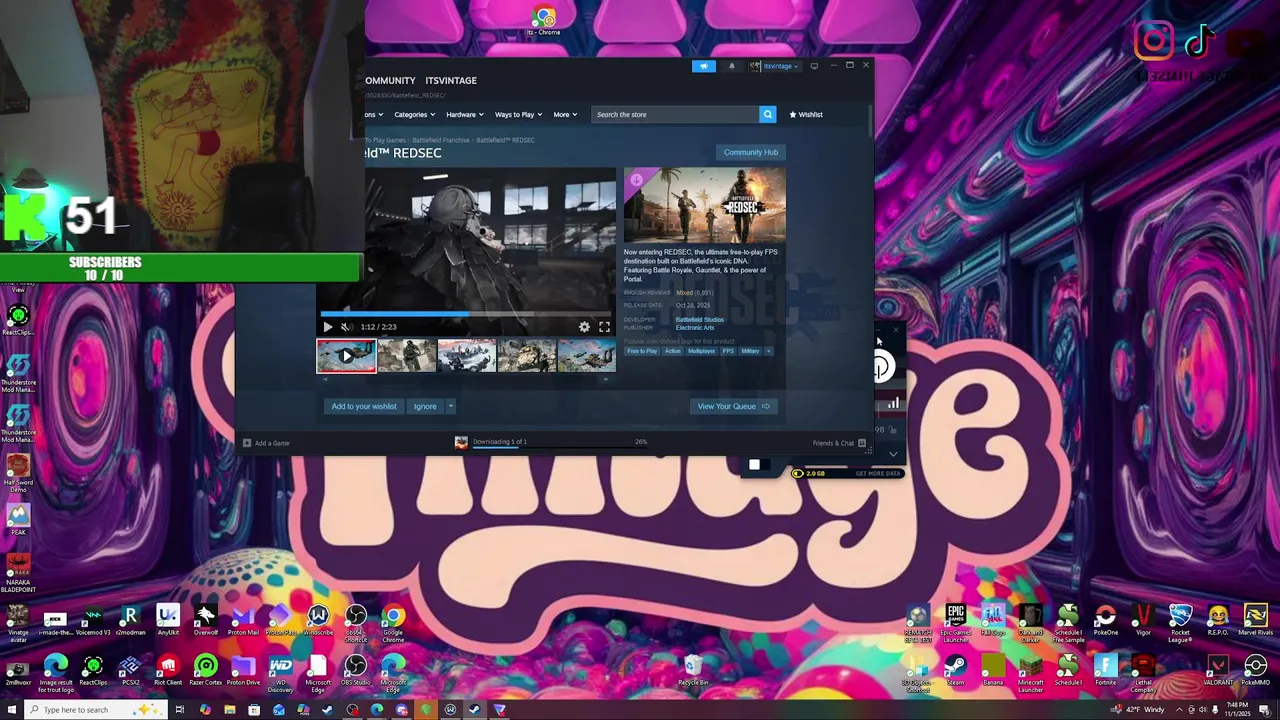Open the Overwolf desktop icon
The width and height of the screenshot is (1280, 720).
point(205,622)
